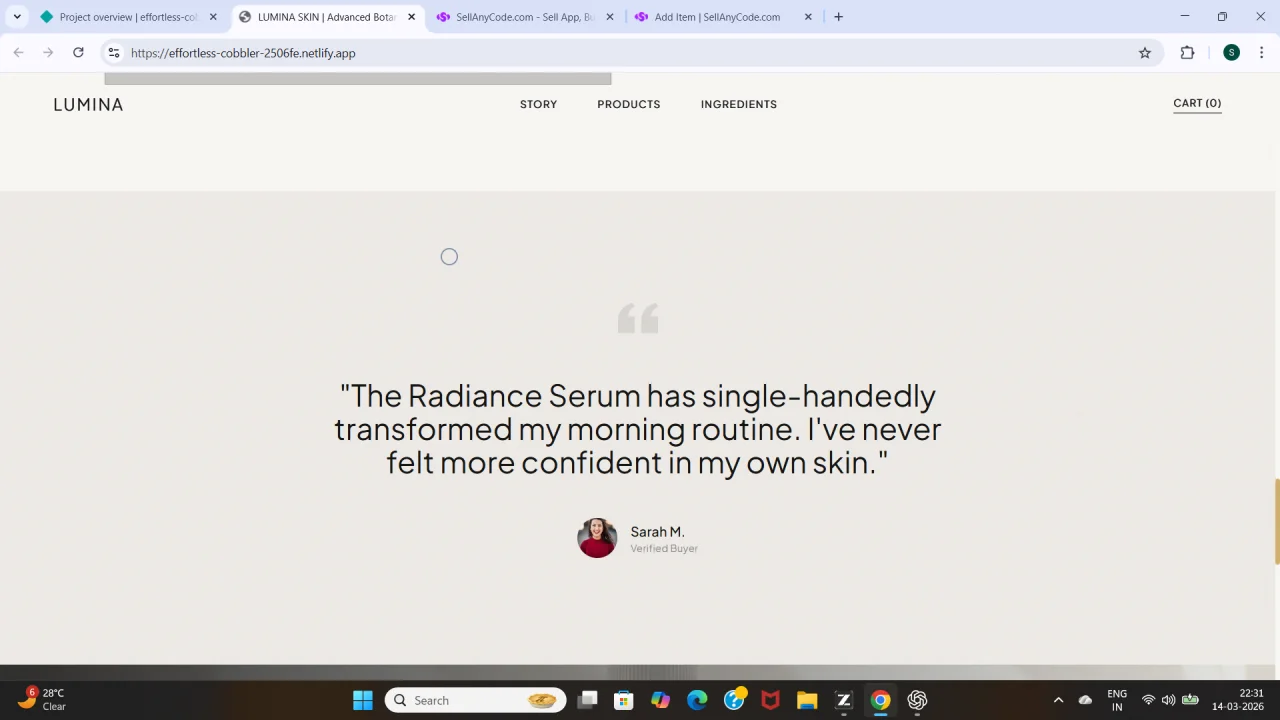Image resolution: width=1280 pixels, height=720 pixels.
Task: Switch to Project overview tab
Action: 128,17
